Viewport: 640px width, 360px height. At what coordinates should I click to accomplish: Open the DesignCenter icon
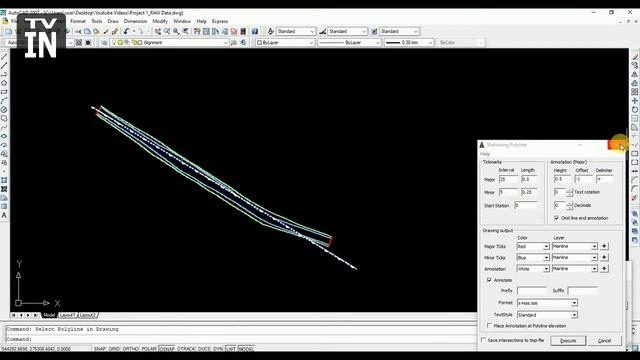206,31
